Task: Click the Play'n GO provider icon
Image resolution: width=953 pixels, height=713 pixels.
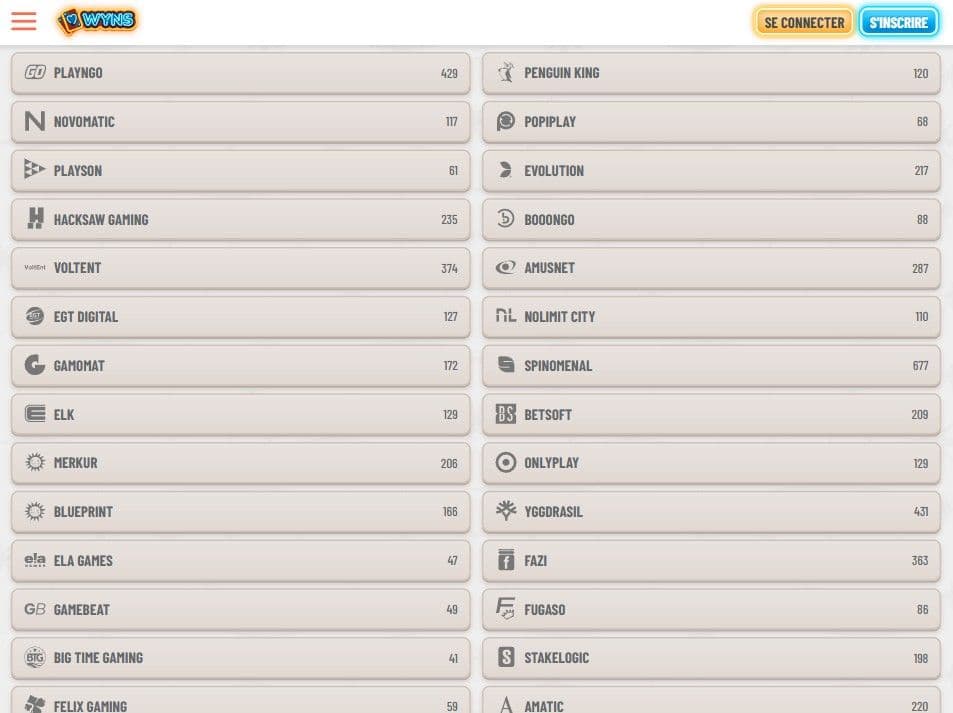Action: (35, 73)
